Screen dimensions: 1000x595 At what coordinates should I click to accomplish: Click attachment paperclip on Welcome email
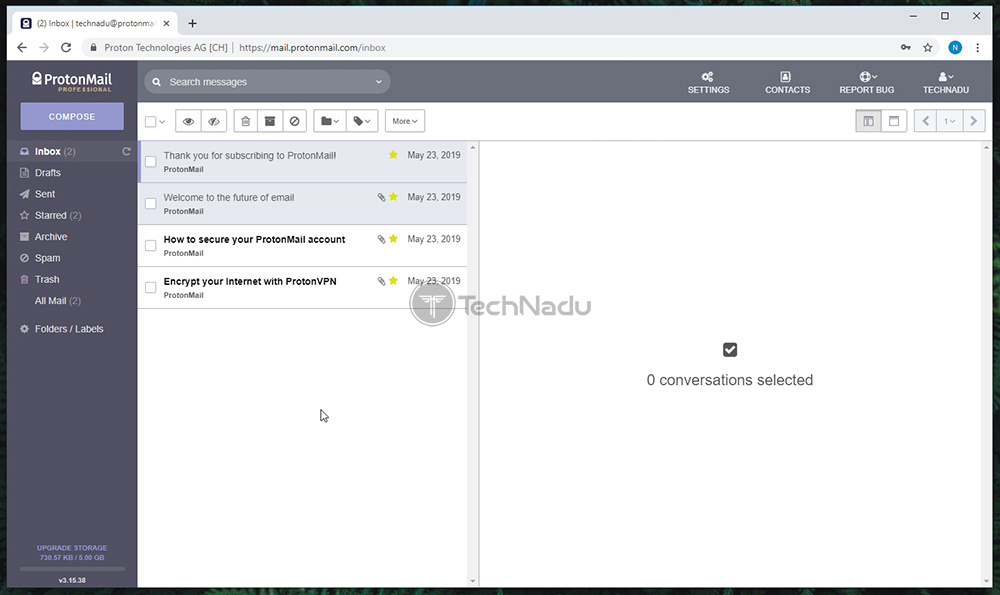(381, 198)
